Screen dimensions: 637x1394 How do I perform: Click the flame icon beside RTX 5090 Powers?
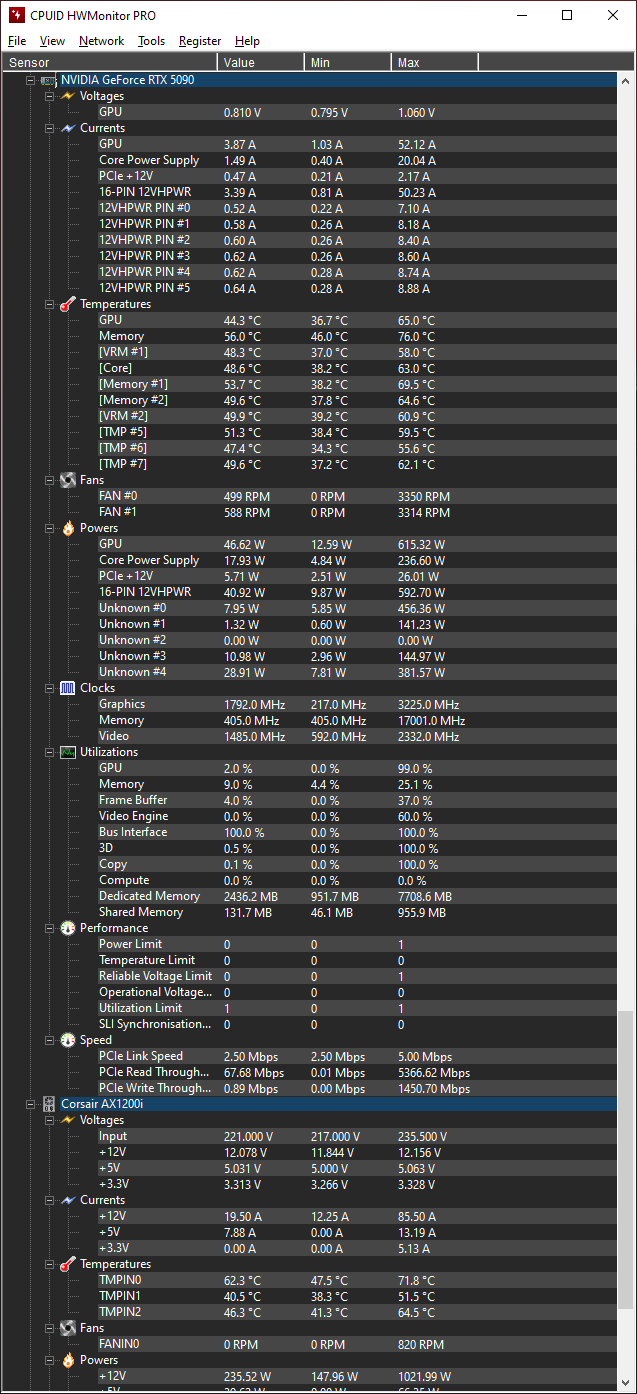tap(68, 528)
